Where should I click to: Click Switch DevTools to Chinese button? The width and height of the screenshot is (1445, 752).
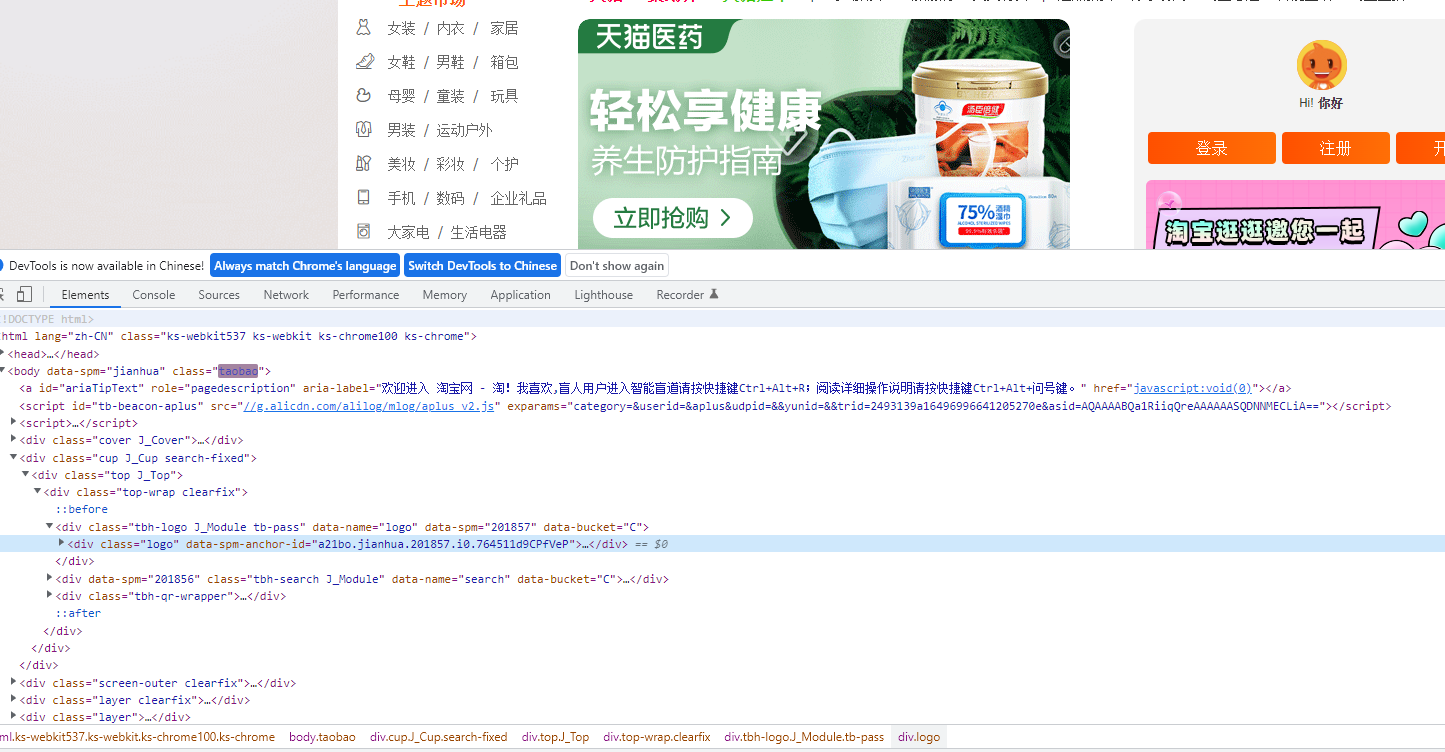[x=482, y=266]
